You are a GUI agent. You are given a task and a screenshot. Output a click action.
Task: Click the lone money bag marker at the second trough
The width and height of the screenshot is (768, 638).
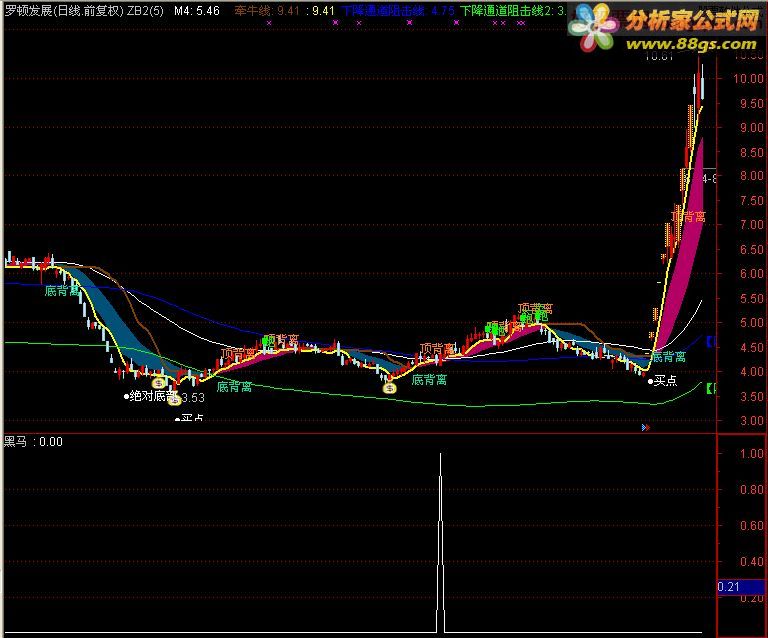coord(390,388)
